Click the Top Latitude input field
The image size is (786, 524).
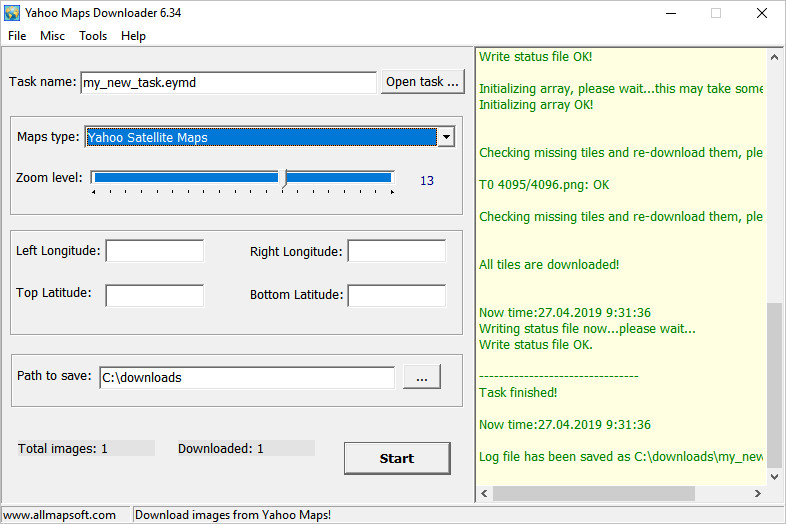[154, 295]
